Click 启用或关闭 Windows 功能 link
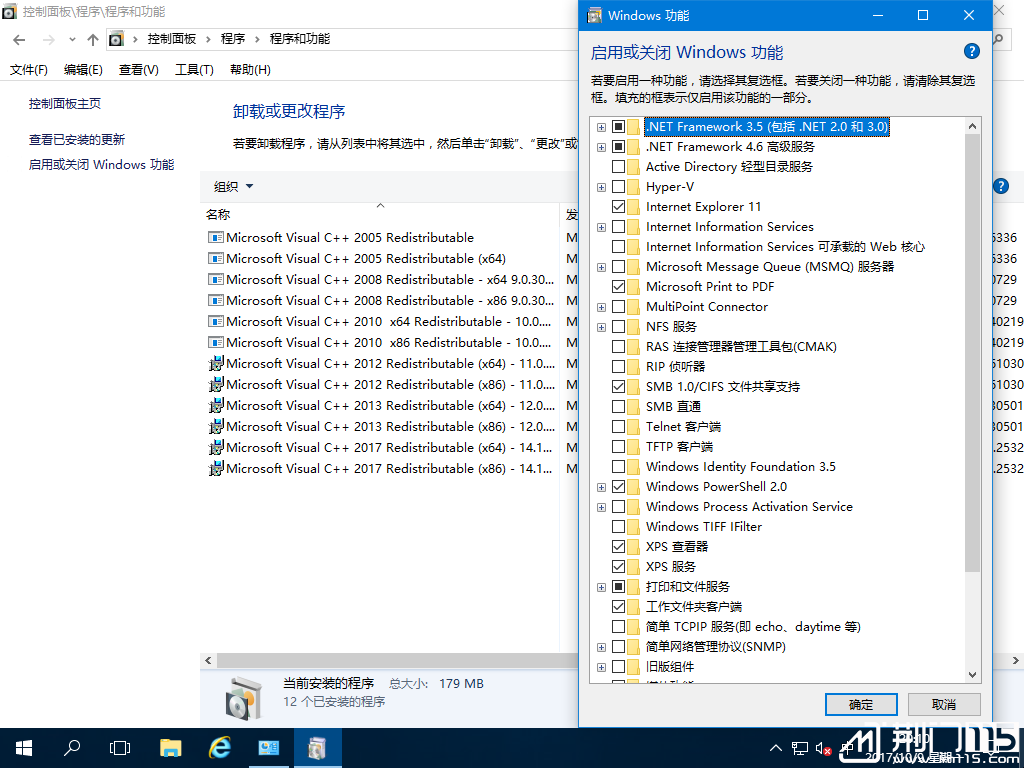 point(101,165)
